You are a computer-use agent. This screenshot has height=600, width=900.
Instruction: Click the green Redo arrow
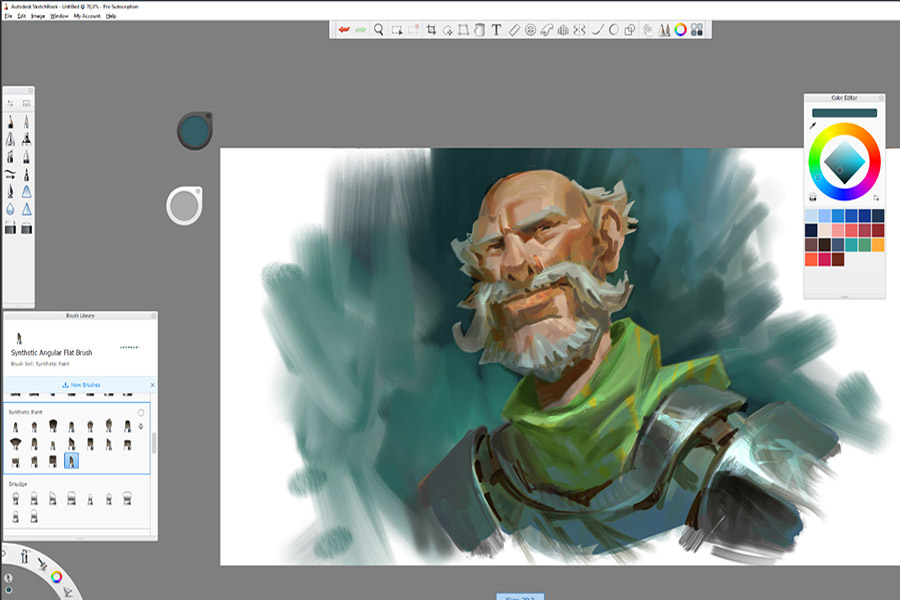click(360, 30)
